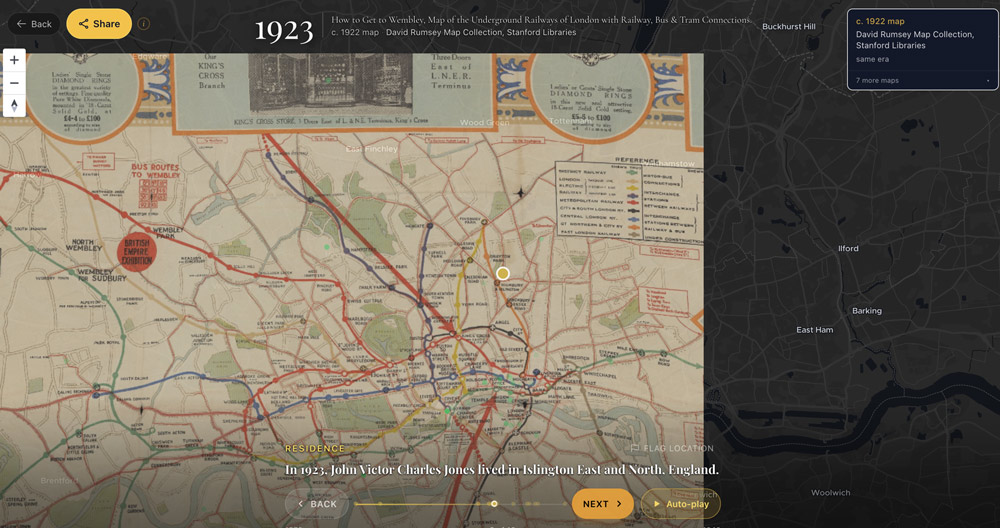1000x528 pixels.
Task: Click the 'How to Get to Wembley' map title
Action: [541, 20]
